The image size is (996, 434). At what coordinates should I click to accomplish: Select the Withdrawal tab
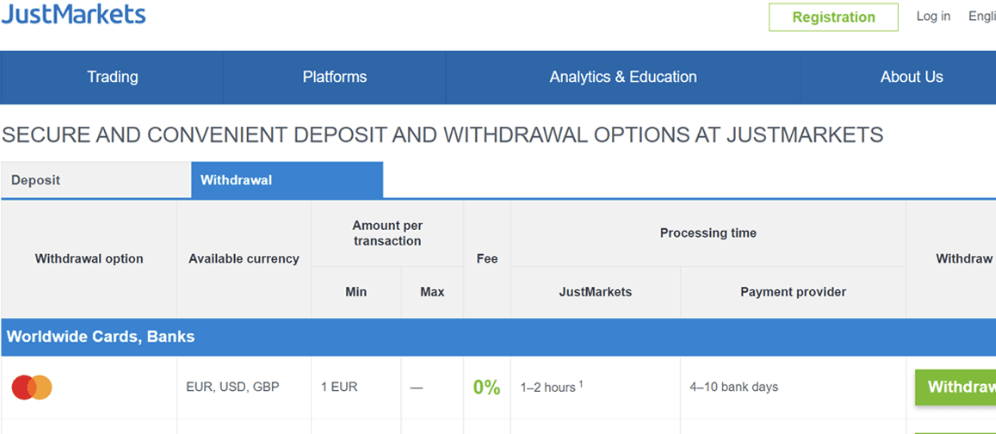coord(236,180)
